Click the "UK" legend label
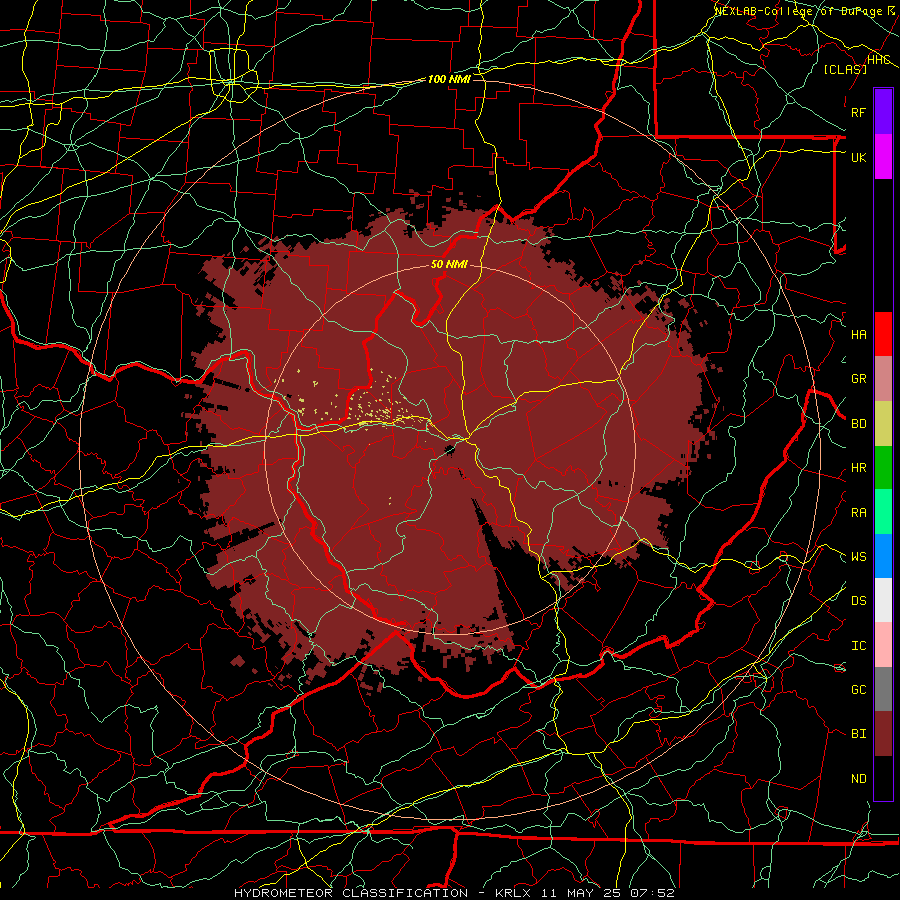This screenshot has height=900, width=900. point(858,157)
